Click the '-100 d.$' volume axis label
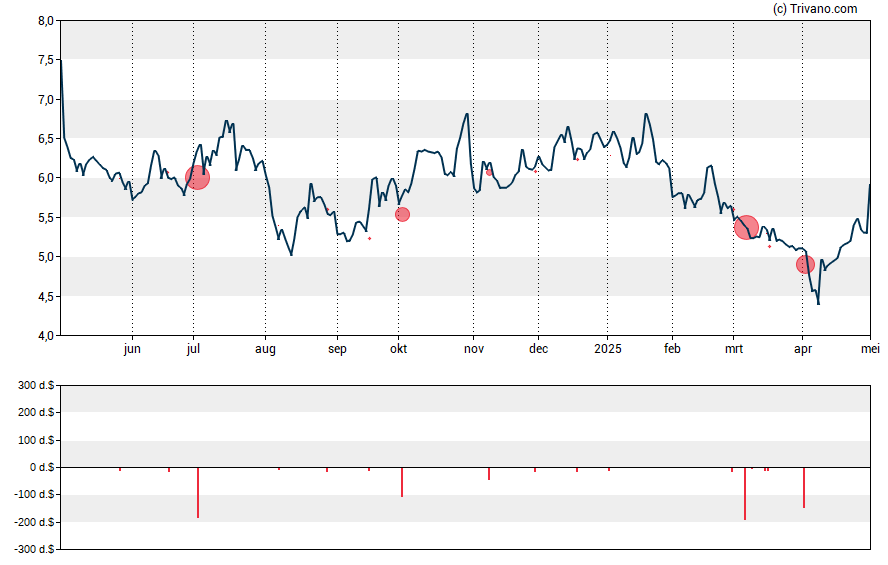This screenshot has width=888, height=565. pos(34,494)
